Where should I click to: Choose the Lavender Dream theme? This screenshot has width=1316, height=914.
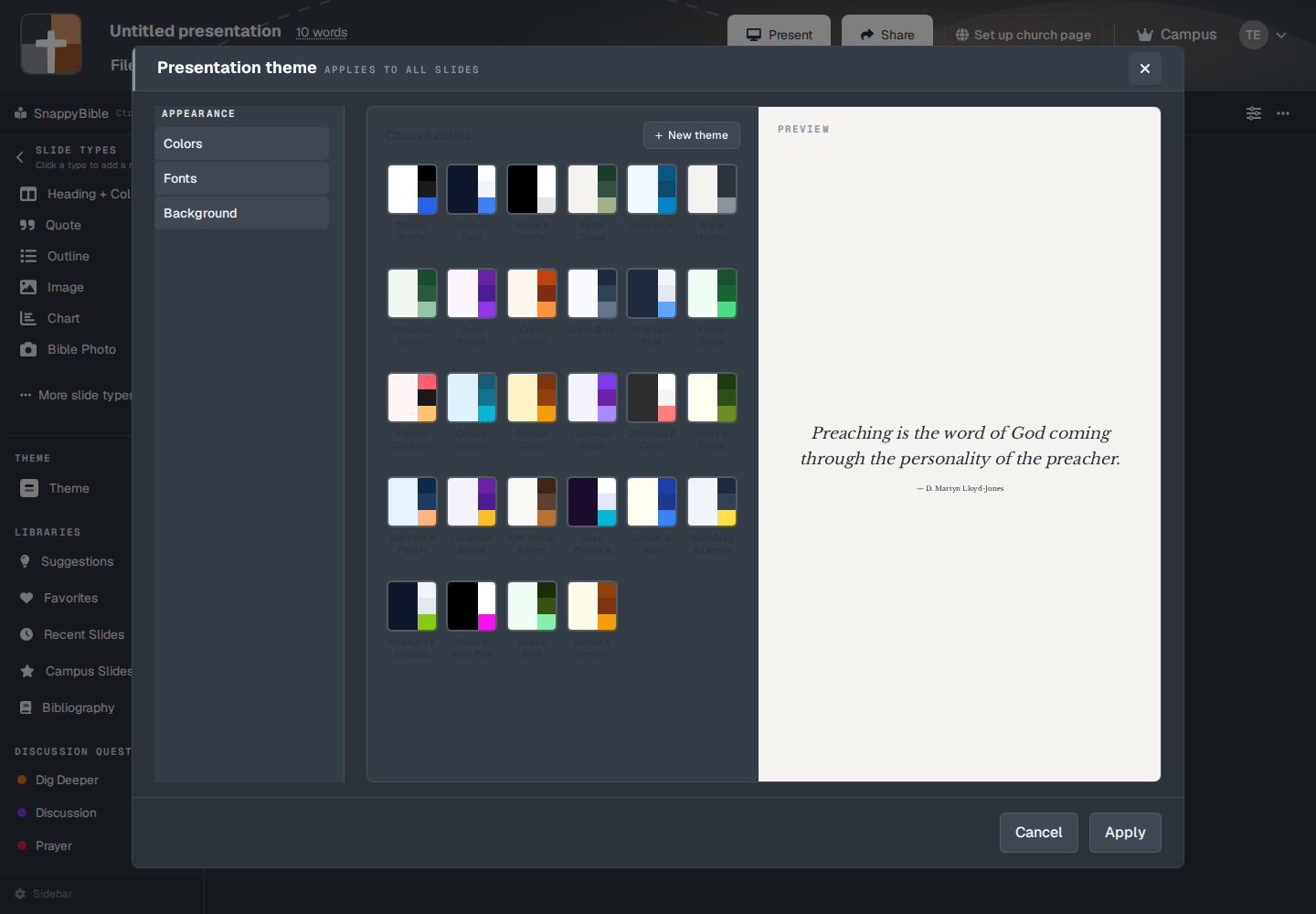pos(592,398)
